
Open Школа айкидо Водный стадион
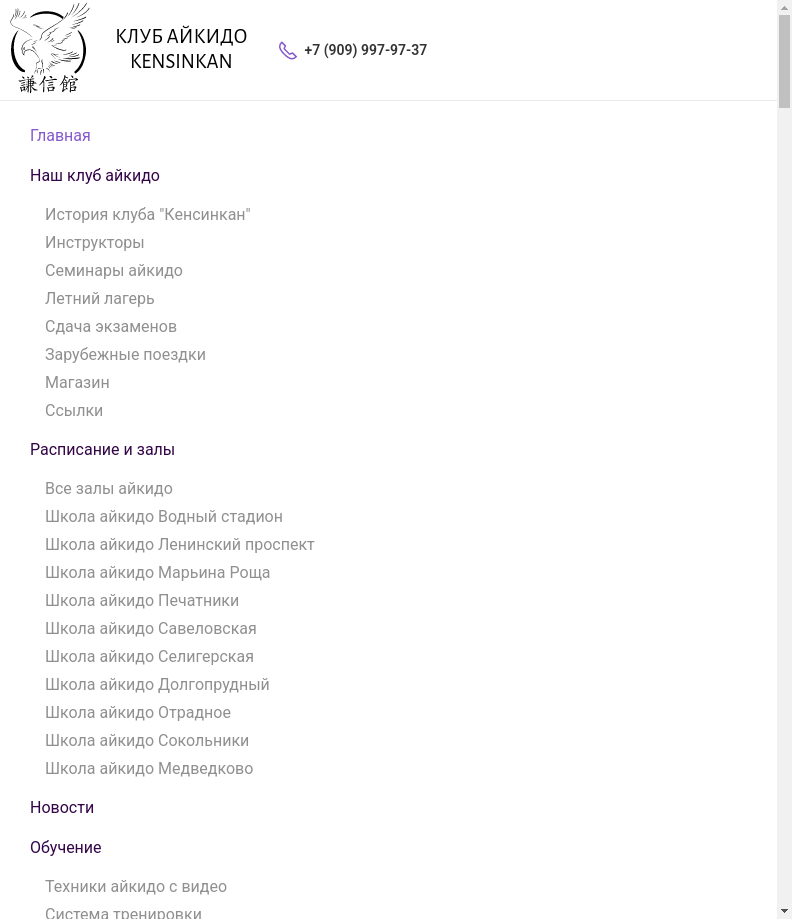point(164,517)
